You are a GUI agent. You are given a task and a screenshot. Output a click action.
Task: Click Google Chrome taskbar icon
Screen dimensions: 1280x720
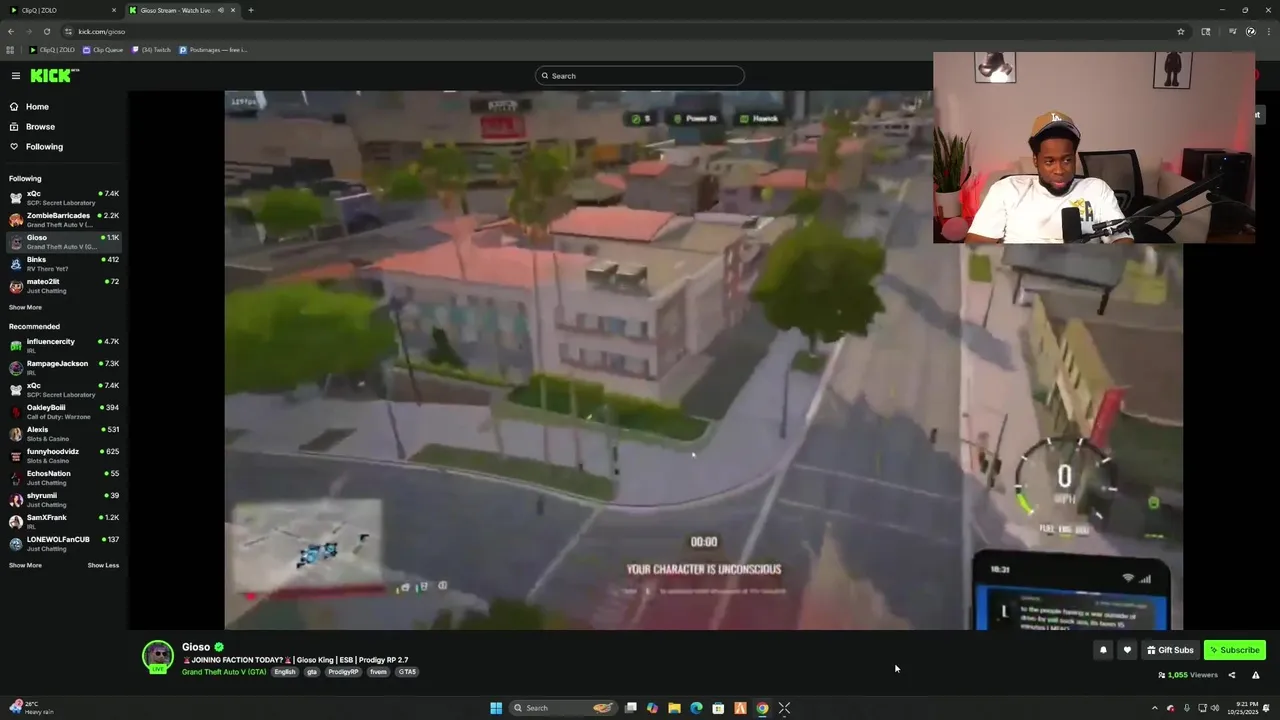(762, 708)
